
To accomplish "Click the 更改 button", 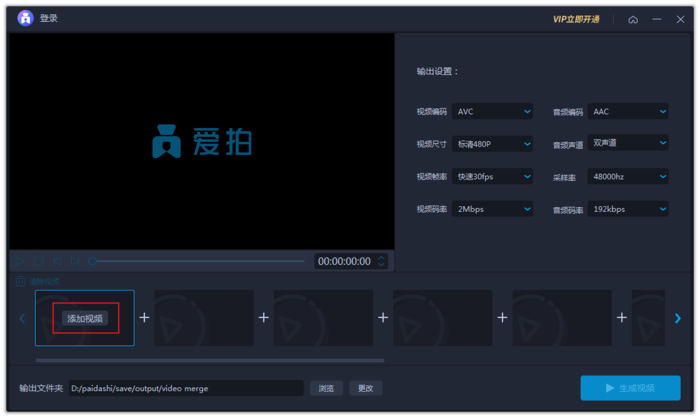I will coord(366,389).
